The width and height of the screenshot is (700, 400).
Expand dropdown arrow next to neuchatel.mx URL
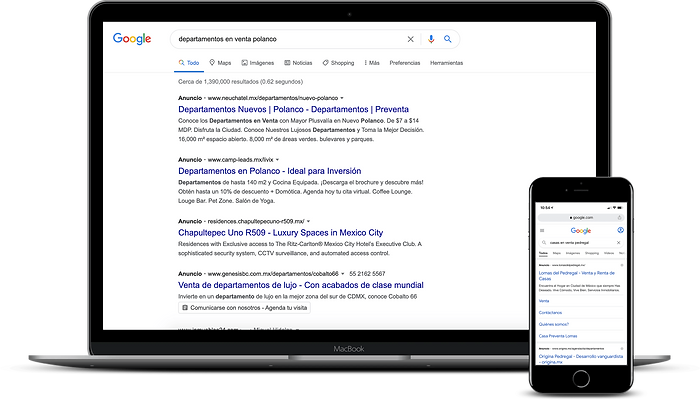coord(342,98)
